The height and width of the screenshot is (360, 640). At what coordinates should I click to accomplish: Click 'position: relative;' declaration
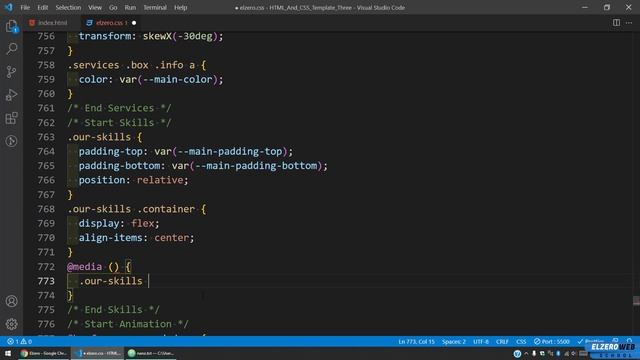[x=133, y=180]
